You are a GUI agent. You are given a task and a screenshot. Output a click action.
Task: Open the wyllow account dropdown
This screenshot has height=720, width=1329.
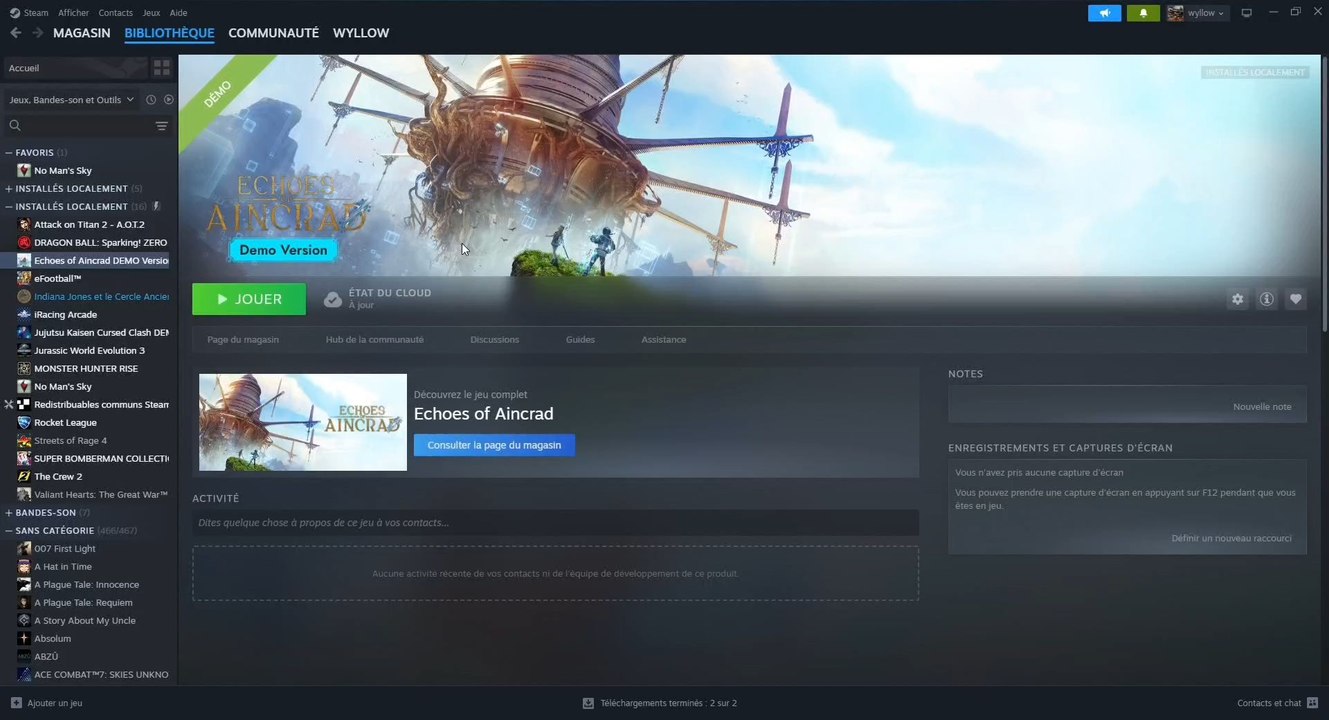[1206, 13]
